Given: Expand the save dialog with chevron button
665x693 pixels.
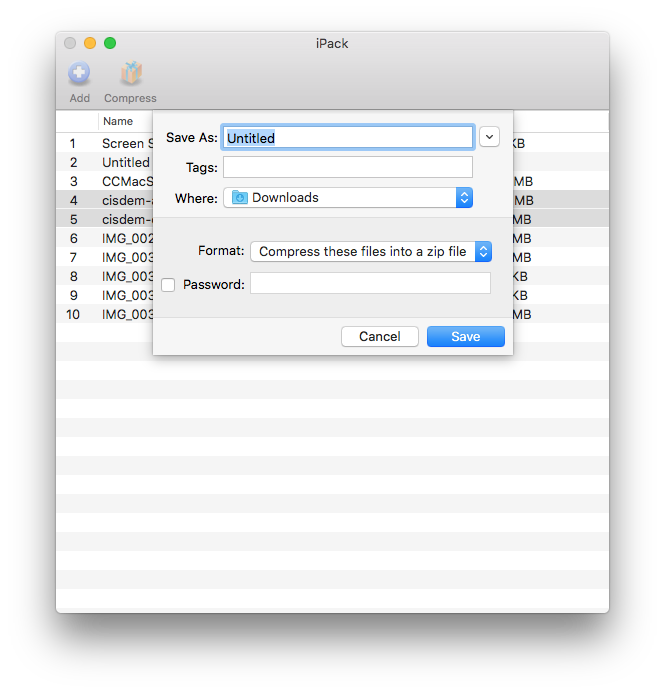Looking at the screenshot, I should click(489, 137).
